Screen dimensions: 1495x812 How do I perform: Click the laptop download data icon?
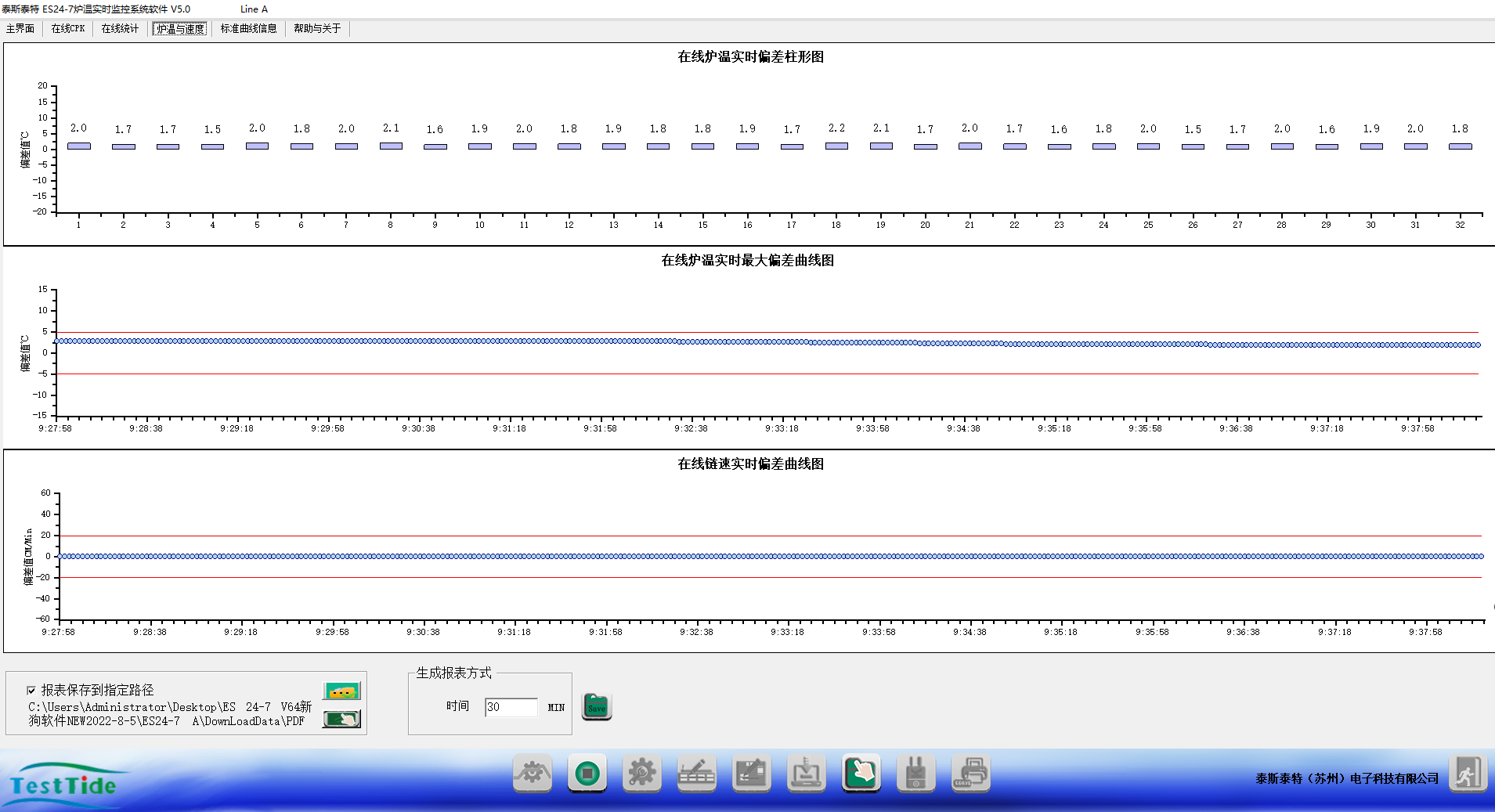[806, 774]
